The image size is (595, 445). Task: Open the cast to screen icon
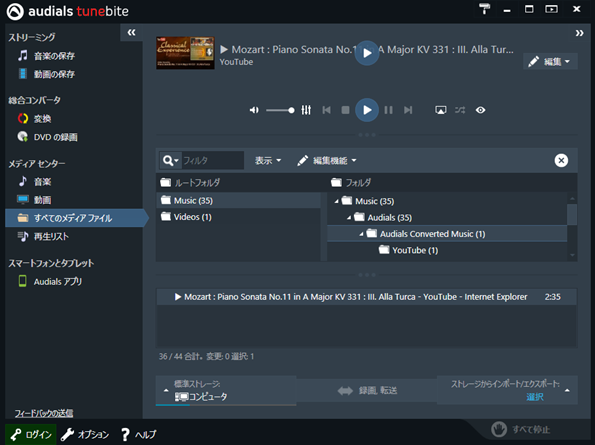pyautogui.click(x=441, y=110)
